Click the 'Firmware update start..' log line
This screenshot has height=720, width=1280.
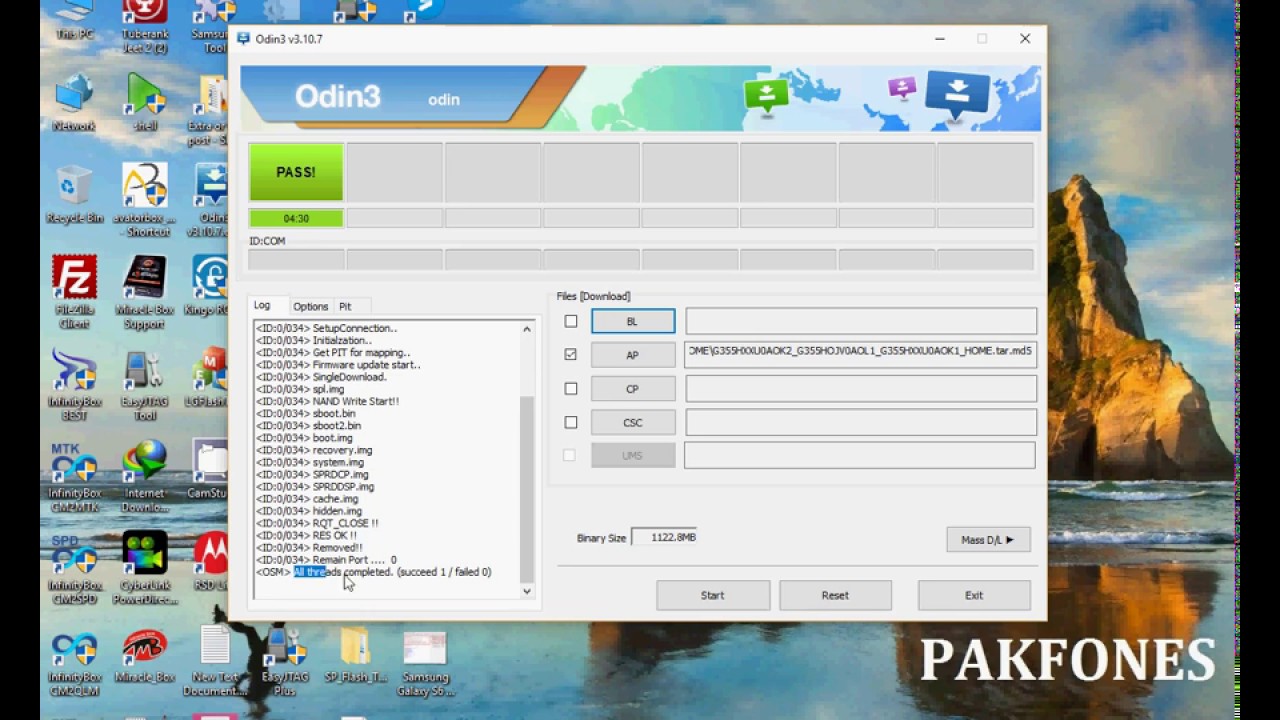tap(338, 365)
